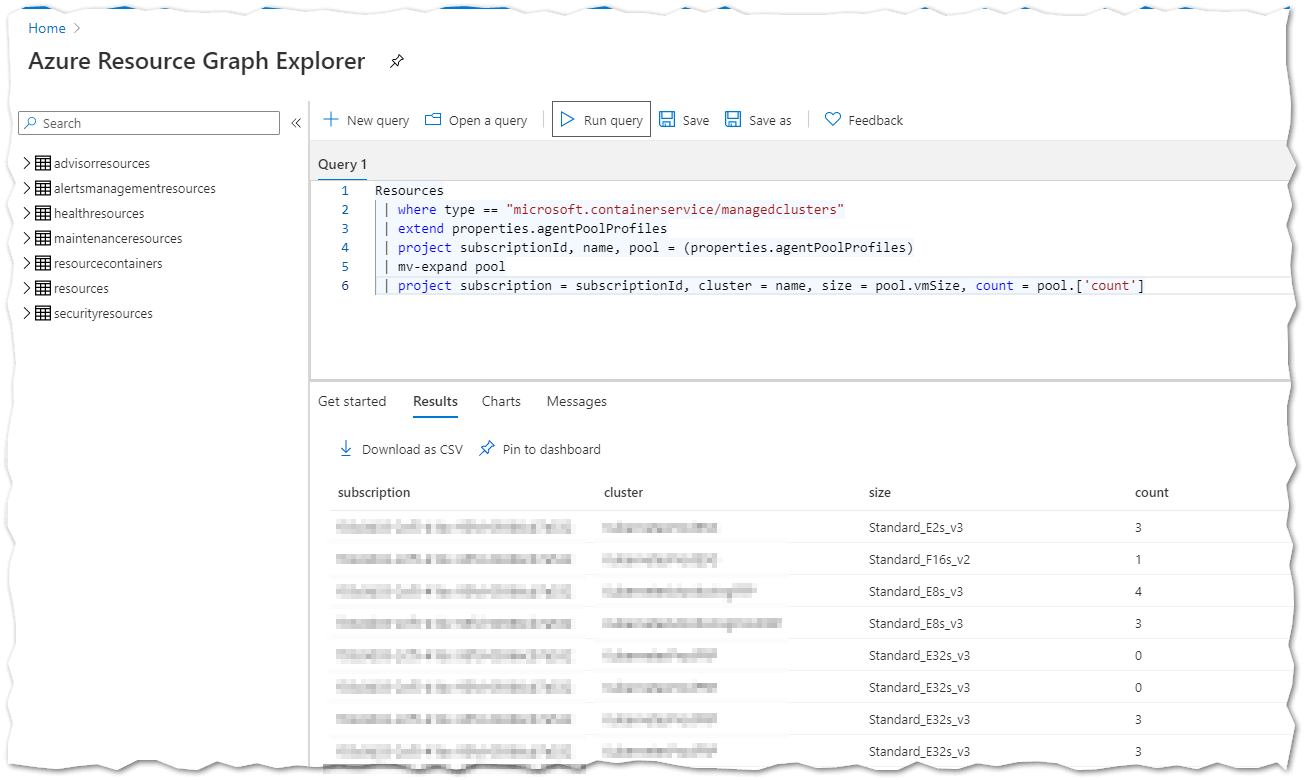
Task: Switch to the Get started tab
Action: pos(352,401)
